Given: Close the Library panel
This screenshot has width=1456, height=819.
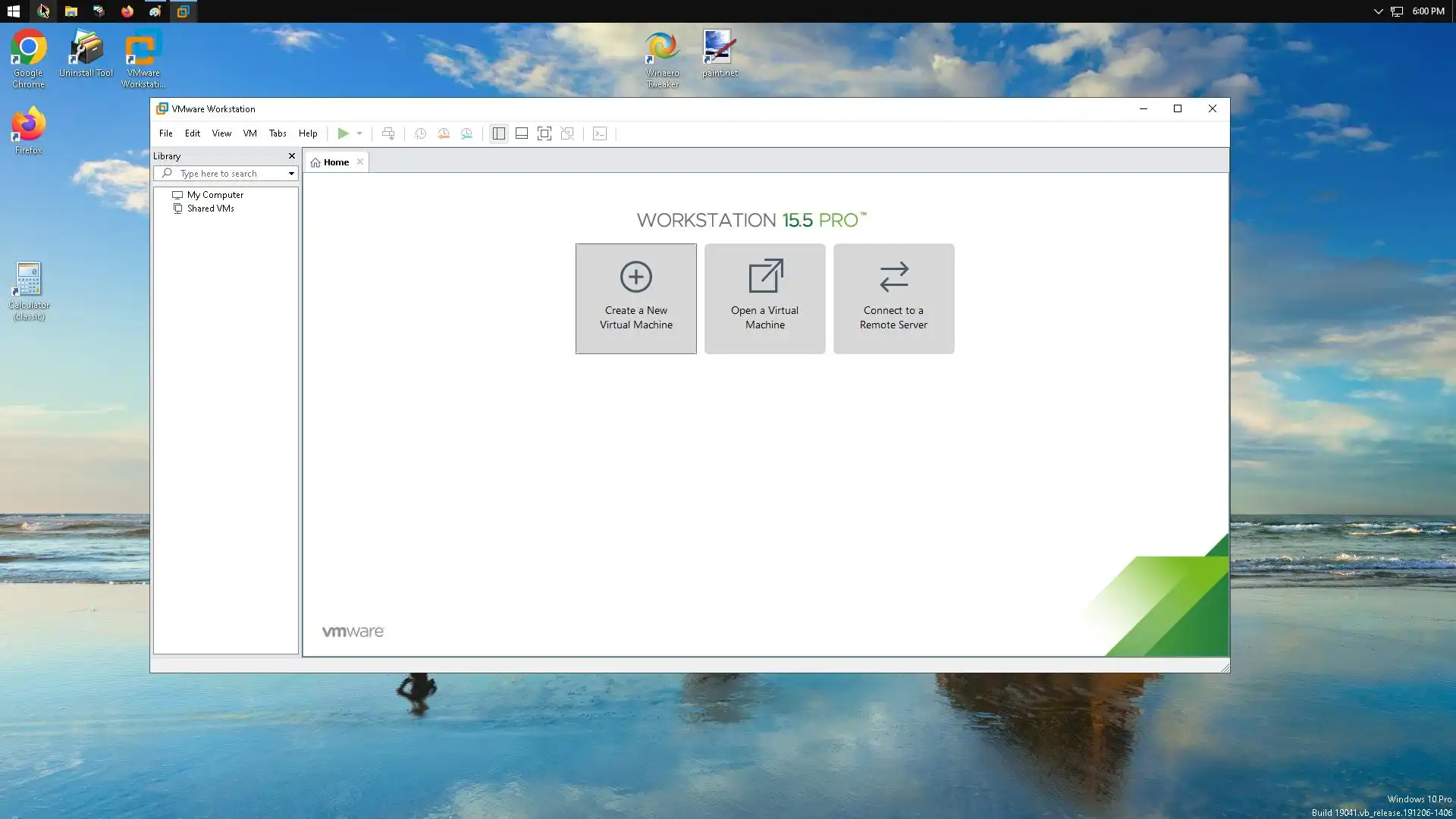Looking at the screenshot, I should click(291, 156).
